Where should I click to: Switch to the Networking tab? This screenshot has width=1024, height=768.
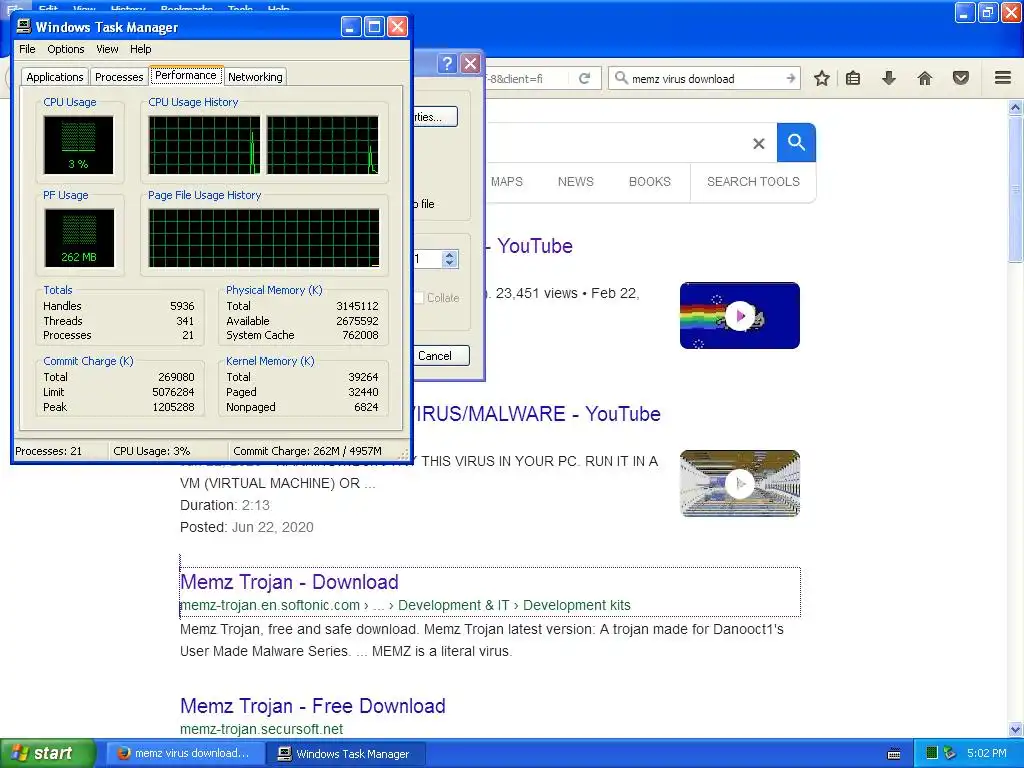coord(255,77)
